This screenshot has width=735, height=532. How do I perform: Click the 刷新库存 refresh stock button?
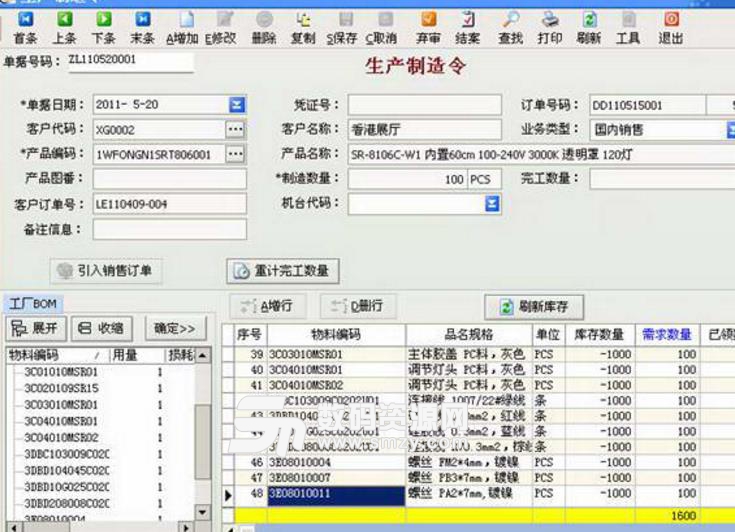tap(534, 307)
